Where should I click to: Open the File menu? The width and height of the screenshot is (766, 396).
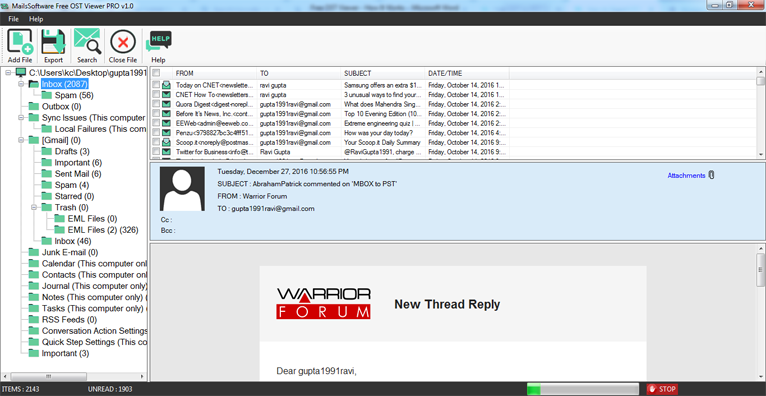pyautogui.click(x=13, y=19)
